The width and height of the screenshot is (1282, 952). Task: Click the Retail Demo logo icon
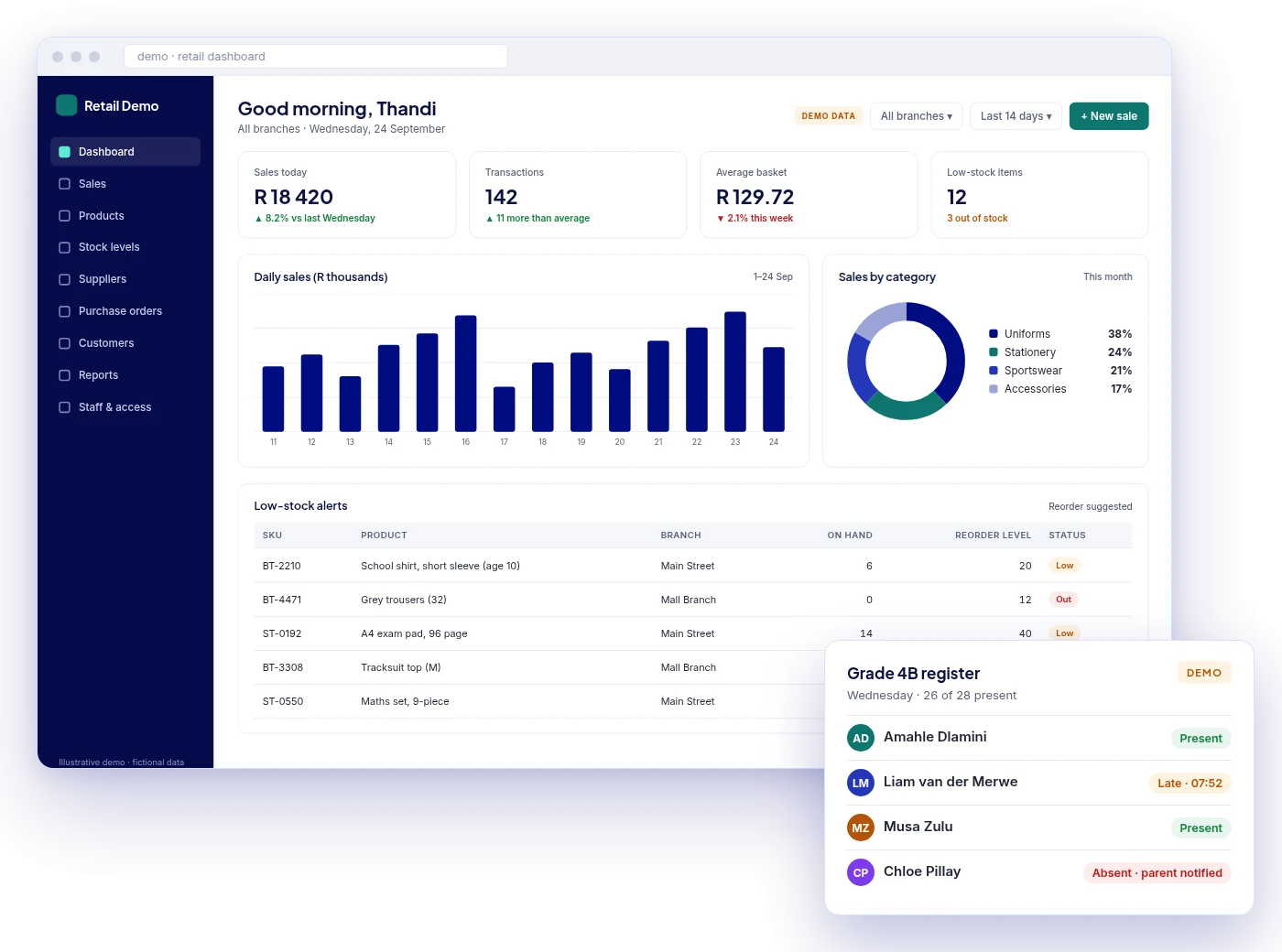coord(66,105)
